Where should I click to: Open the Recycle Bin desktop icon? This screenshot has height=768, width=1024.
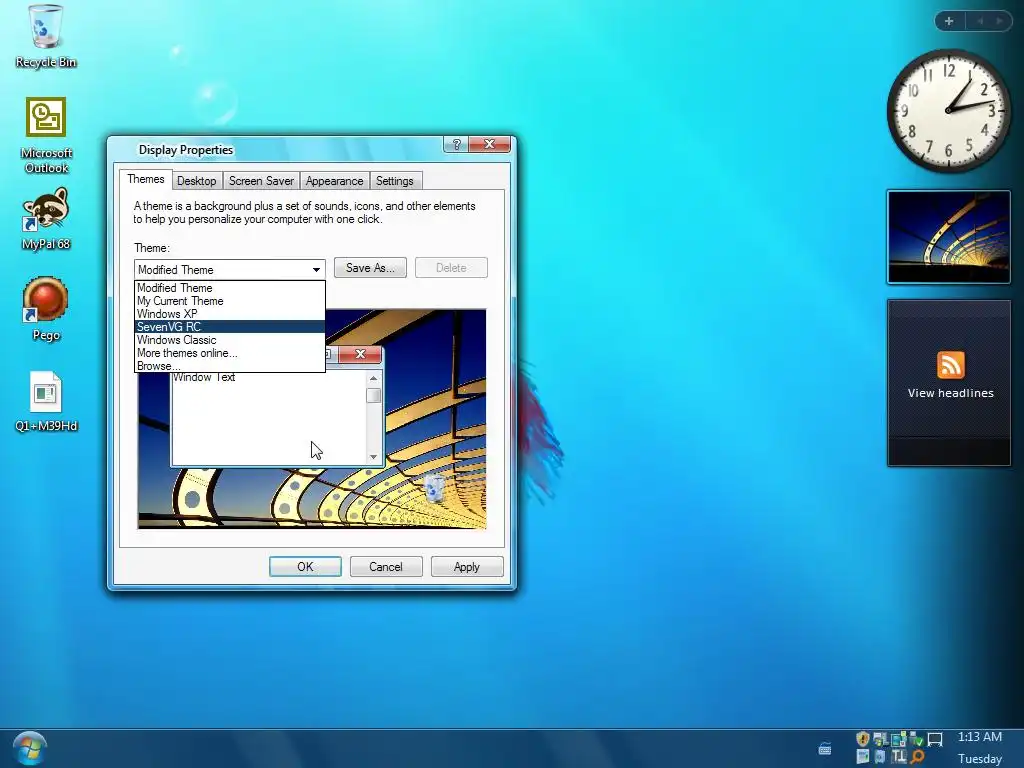click(x=46, y=36)
